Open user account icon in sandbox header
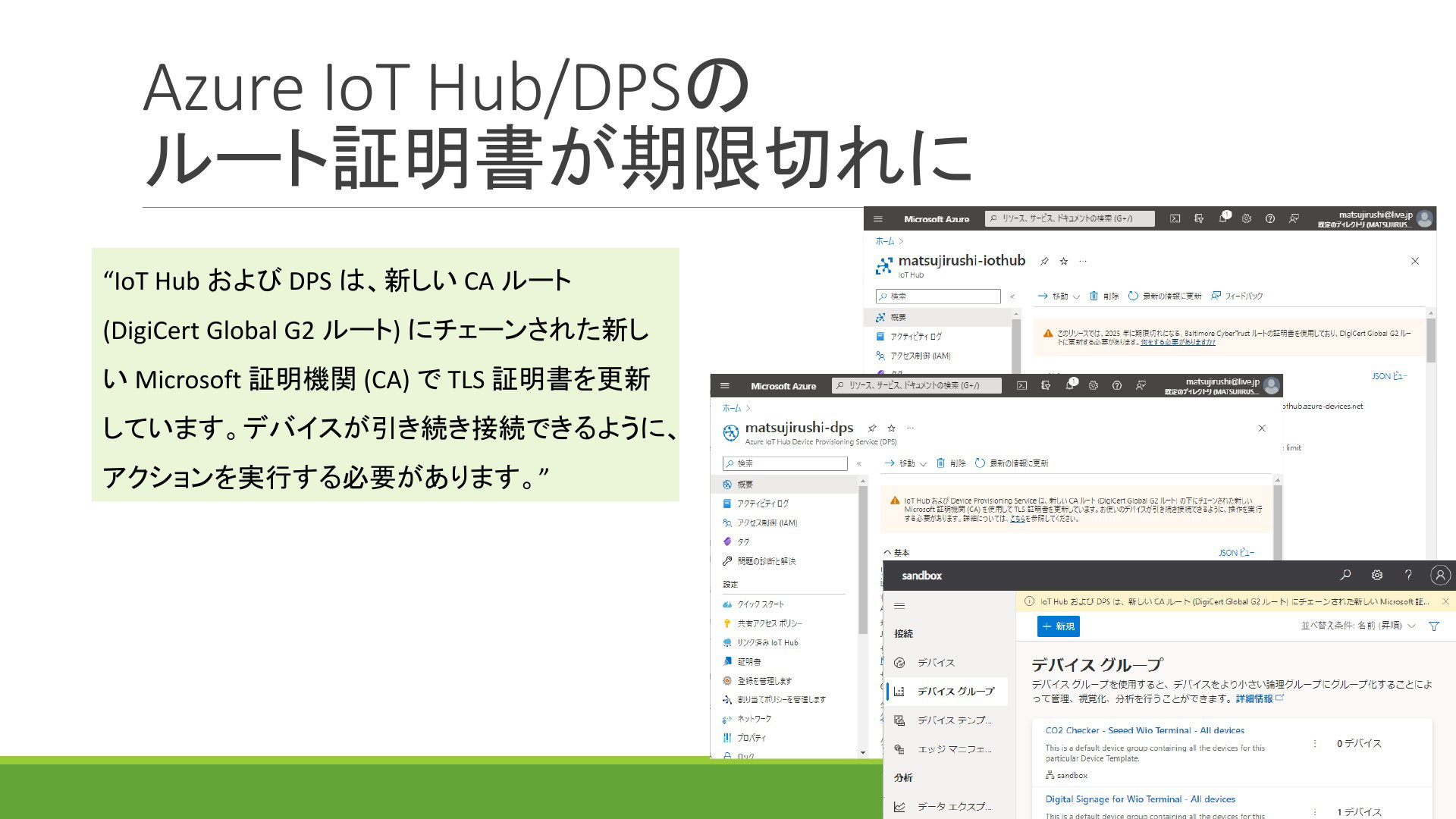The height and width of the screenshot is (819, 1456). [x=1440, y=575]
